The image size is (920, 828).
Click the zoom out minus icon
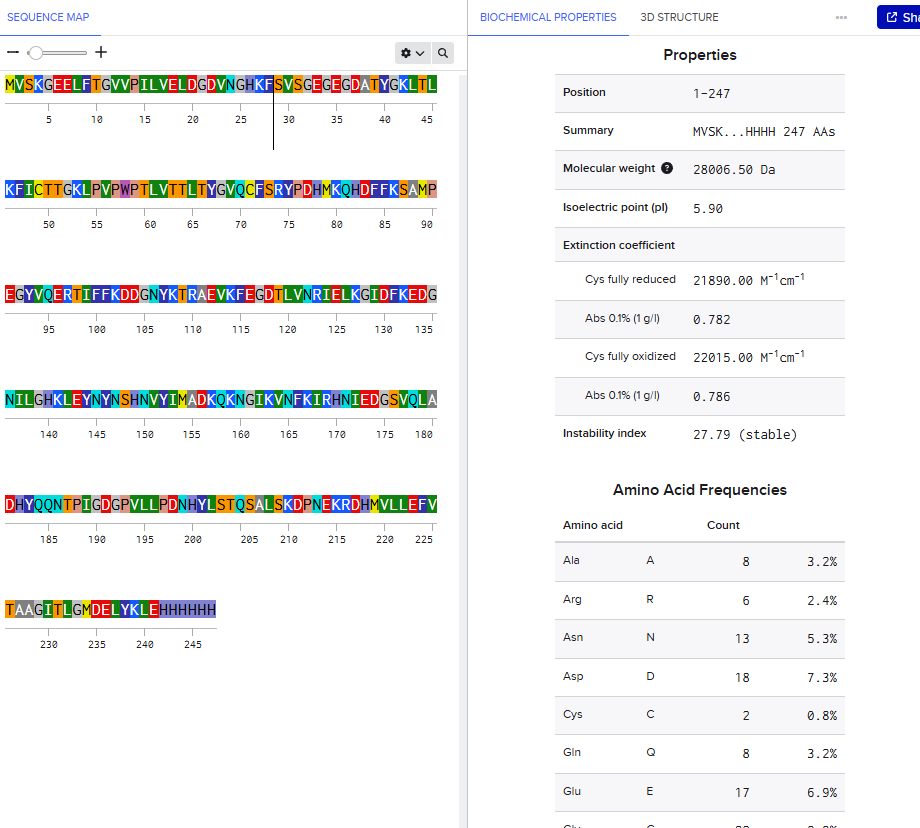[13, 53]
